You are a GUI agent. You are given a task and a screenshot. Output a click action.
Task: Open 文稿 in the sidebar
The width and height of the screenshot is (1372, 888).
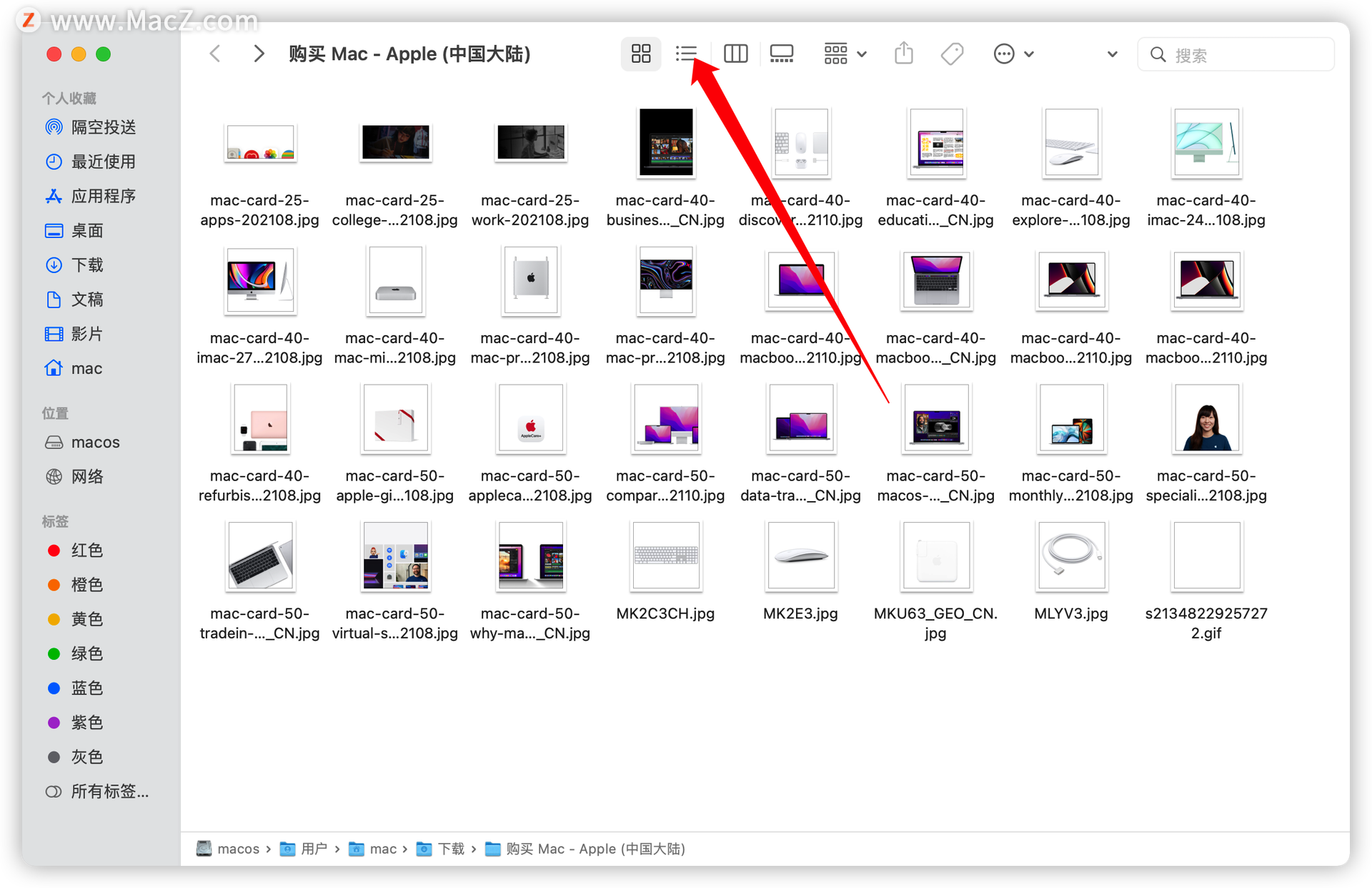[x=74, y=299]
